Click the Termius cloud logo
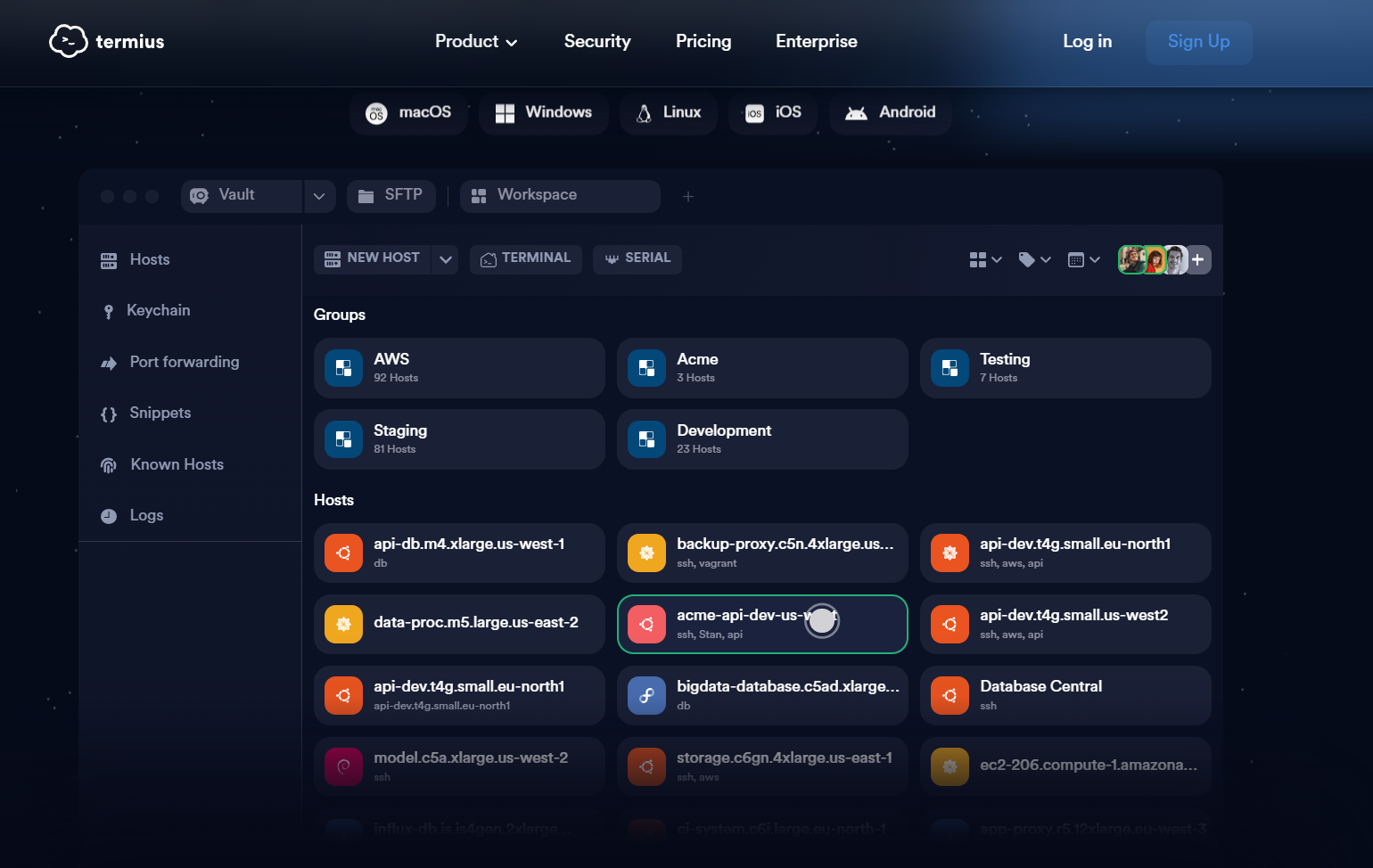Viewport: 1373px width, 868px height. click(x=68, y=41)
